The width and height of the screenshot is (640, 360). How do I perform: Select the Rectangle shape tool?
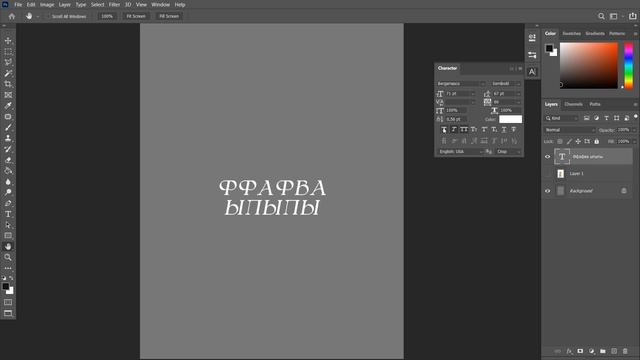pyautogui.click(x=8, y=236)
